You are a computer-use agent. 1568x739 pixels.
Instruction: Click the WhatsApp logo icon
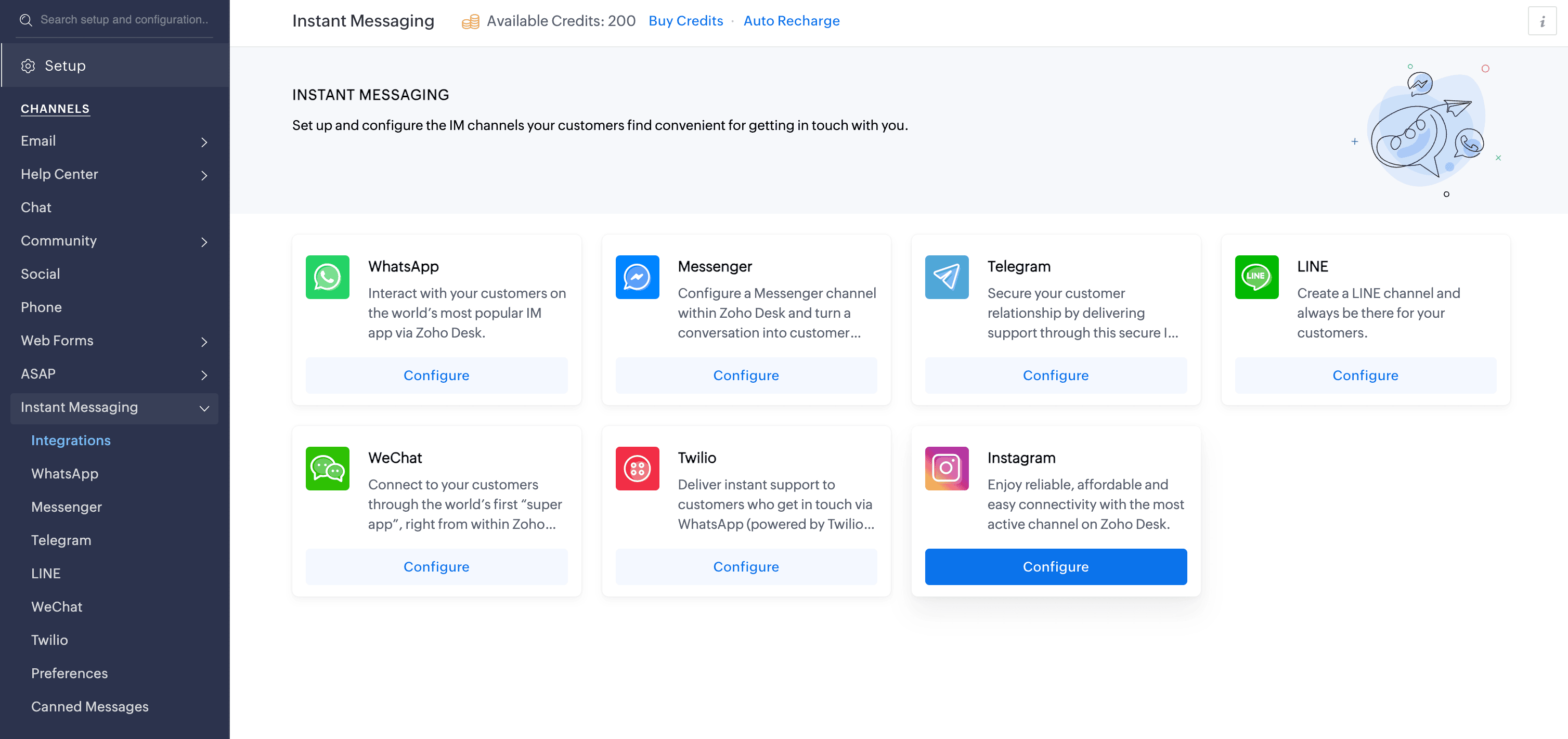(x=328, y=277)
